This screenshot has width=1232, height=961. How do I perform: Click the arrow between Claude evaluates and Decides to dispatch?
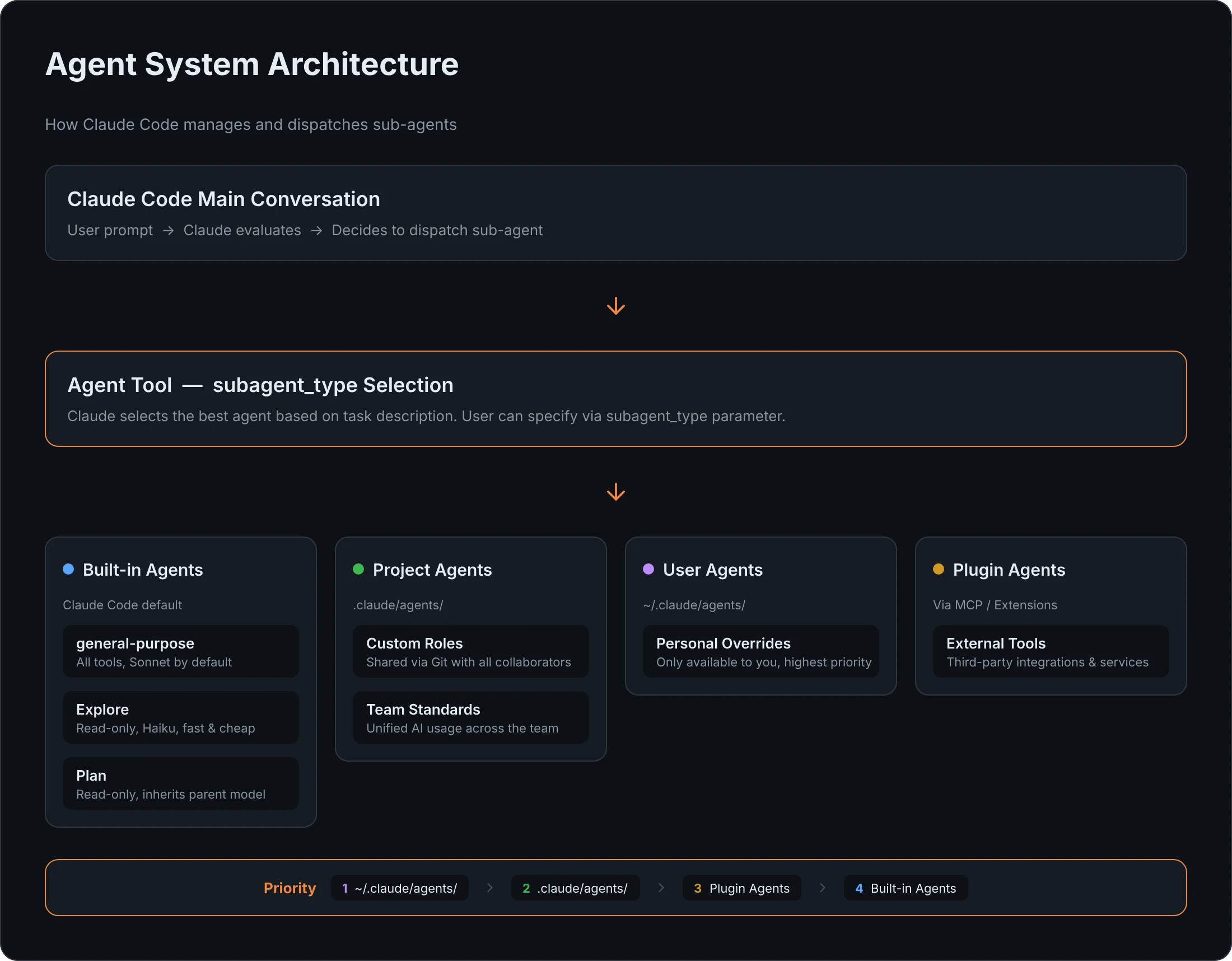coord(316,231)
